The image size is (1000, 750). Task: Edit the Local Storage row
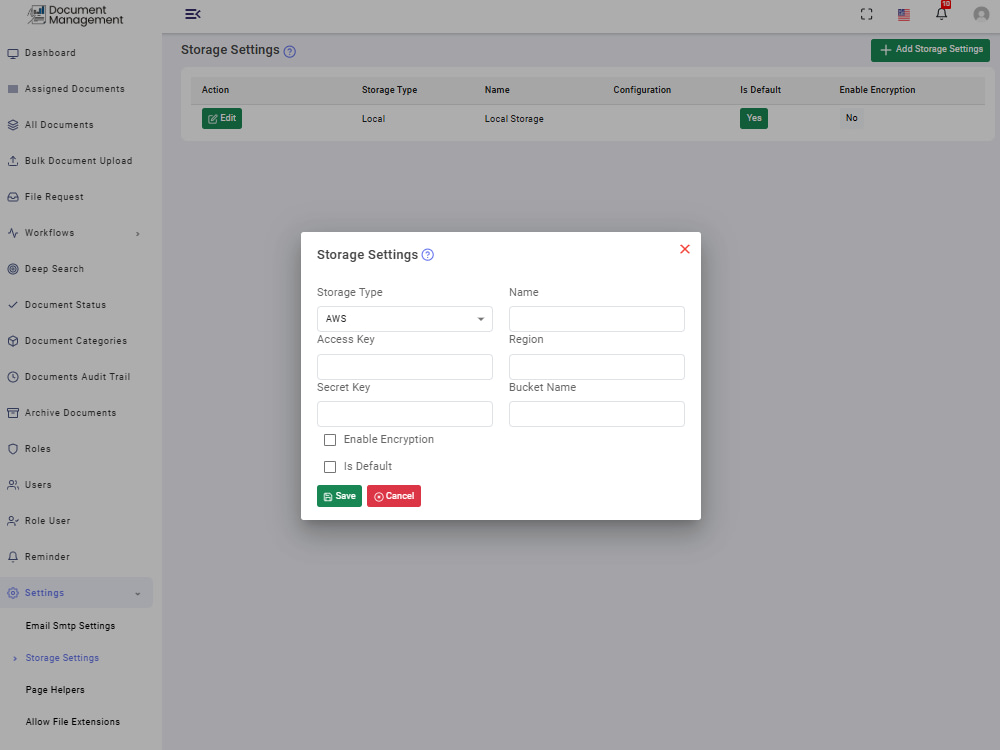point(222,119)
